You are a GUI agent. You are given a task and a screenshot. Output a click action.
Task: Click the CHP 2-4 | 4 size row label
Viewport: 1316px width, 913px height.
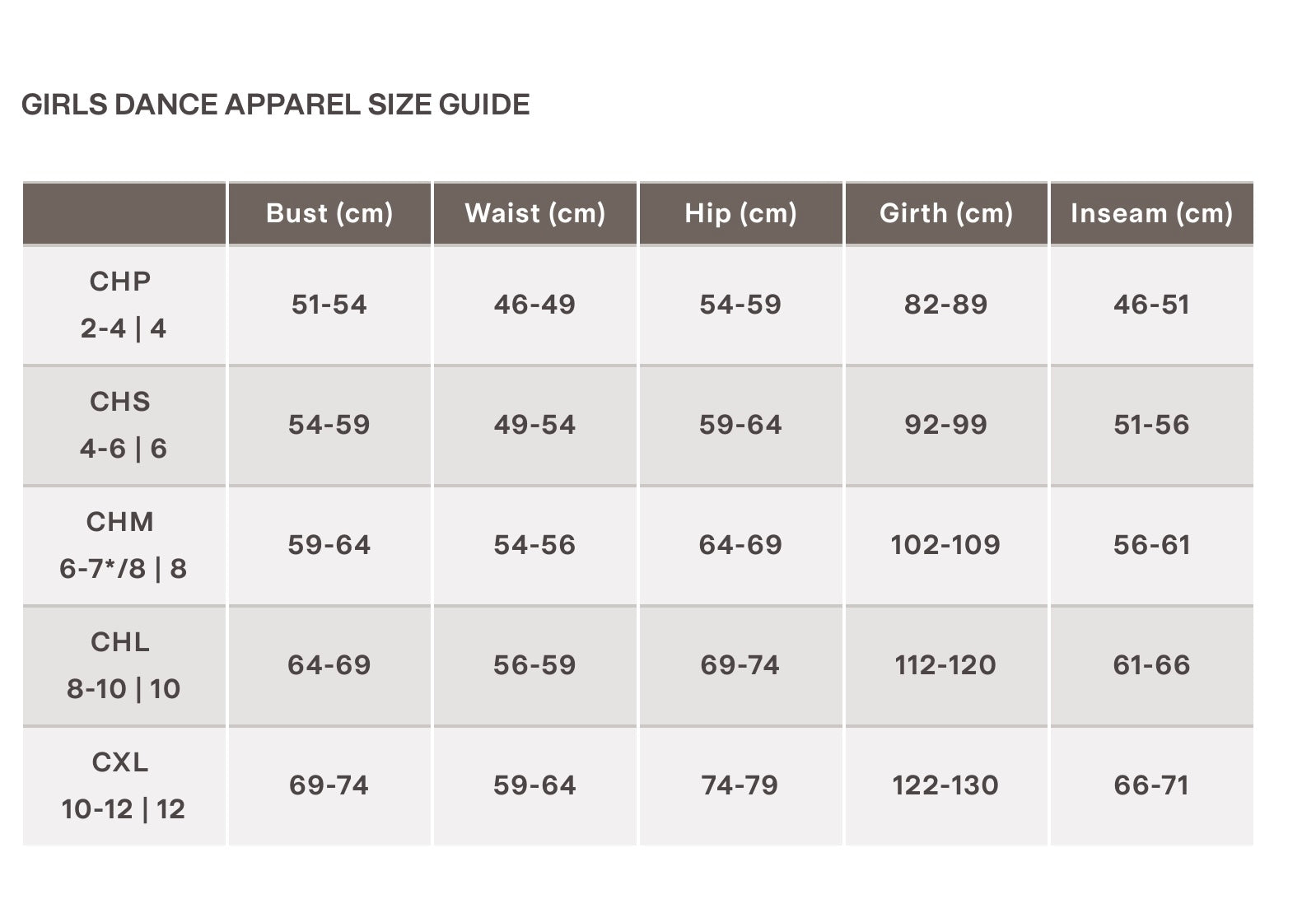point(123,305)
